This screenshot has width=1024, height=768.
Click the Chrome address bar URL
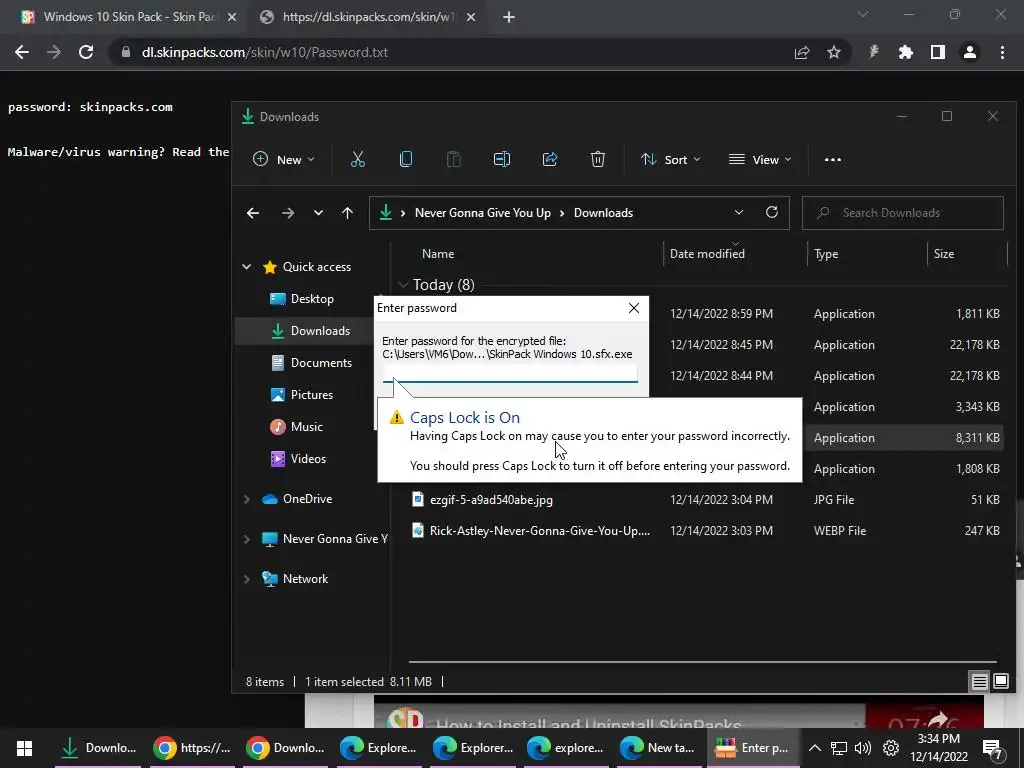pos(264,52)
